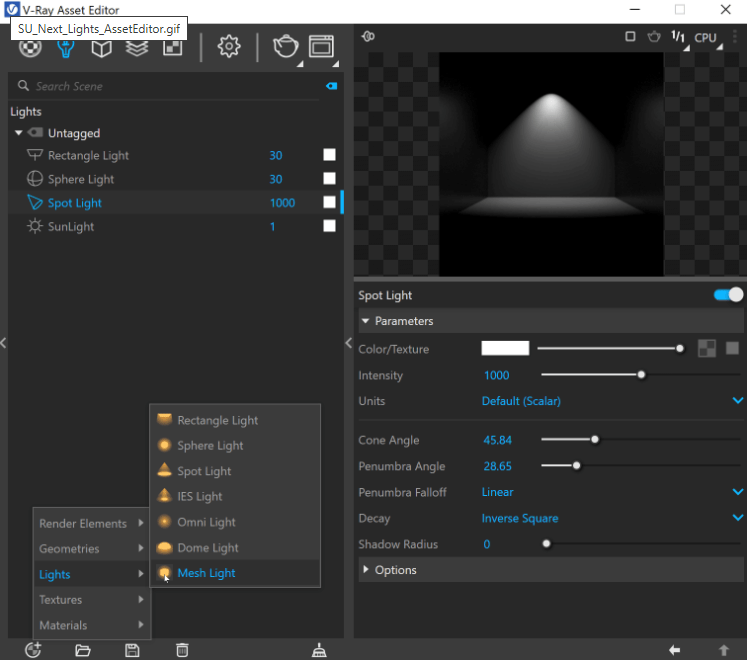Image resolution: width=747 pixels, height=660 pixels.
Task: Select the Spot Light tree row
Action: [175, 203]
